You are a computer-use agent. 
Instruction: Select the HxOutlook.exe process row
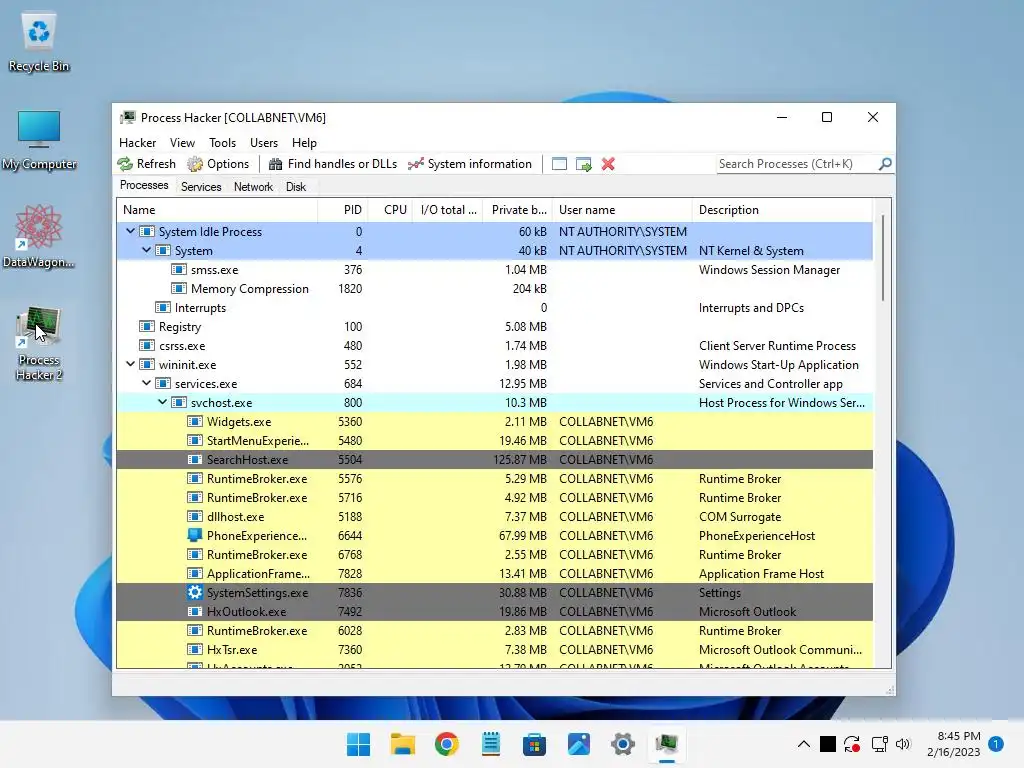click(494, 612)
